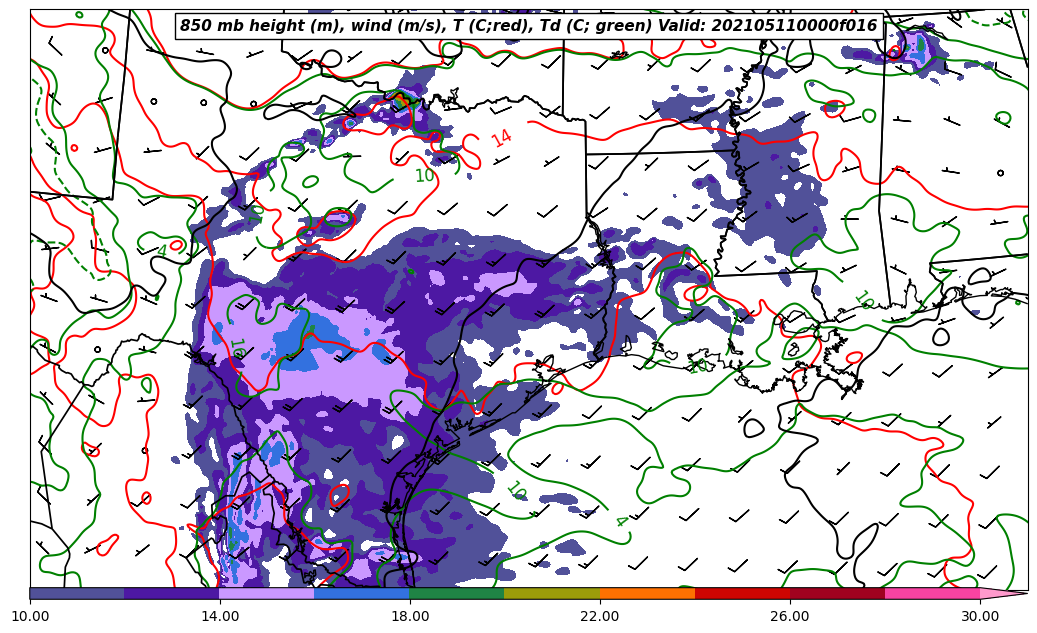Select the 10–12 slate-blue colorbar segment
Screen dimensions: 1037x633
77,593
